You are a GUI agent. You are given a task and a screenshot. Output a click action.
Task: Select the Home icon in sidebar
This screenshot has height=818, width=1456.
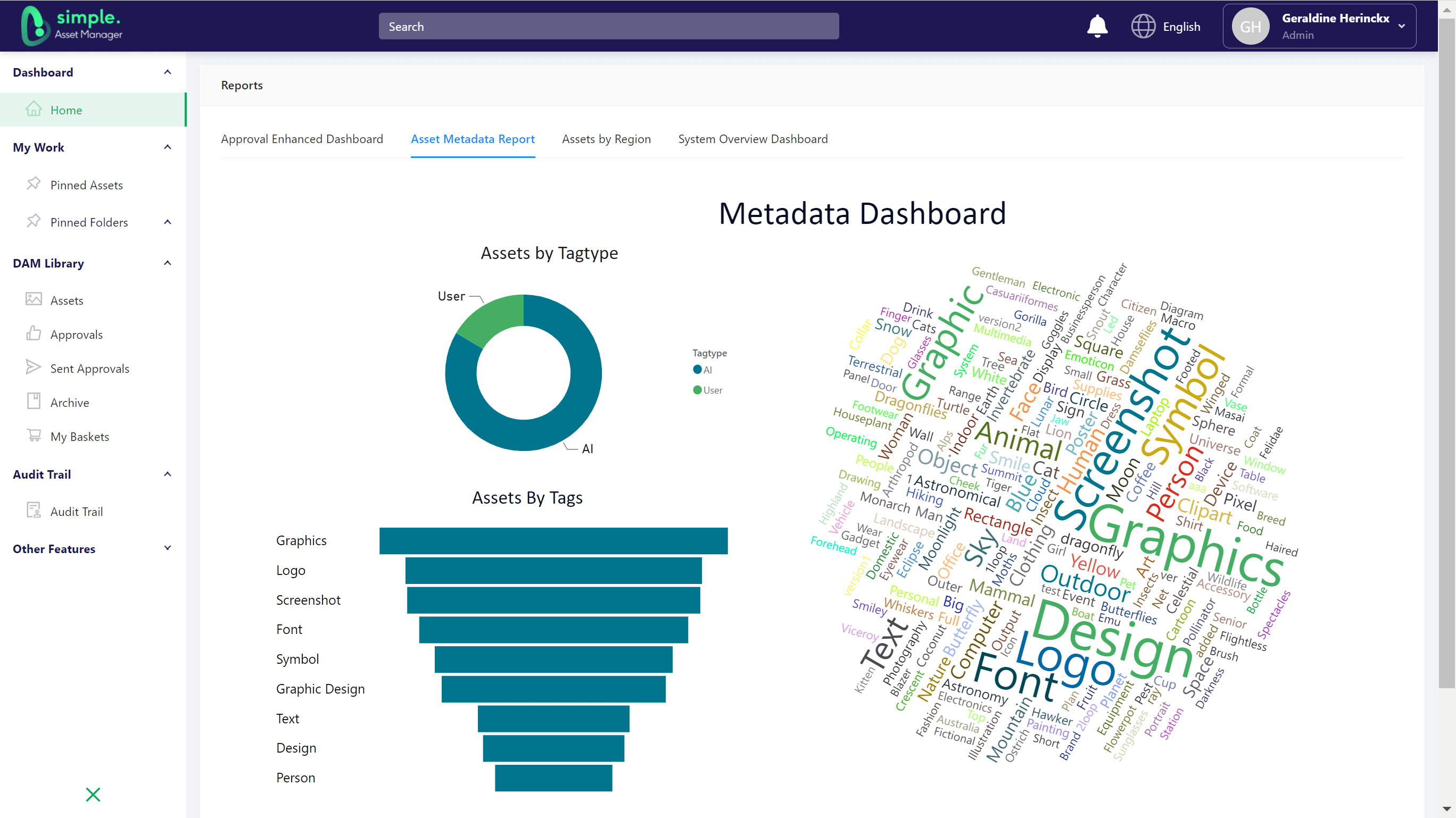[x=34, y=109]
